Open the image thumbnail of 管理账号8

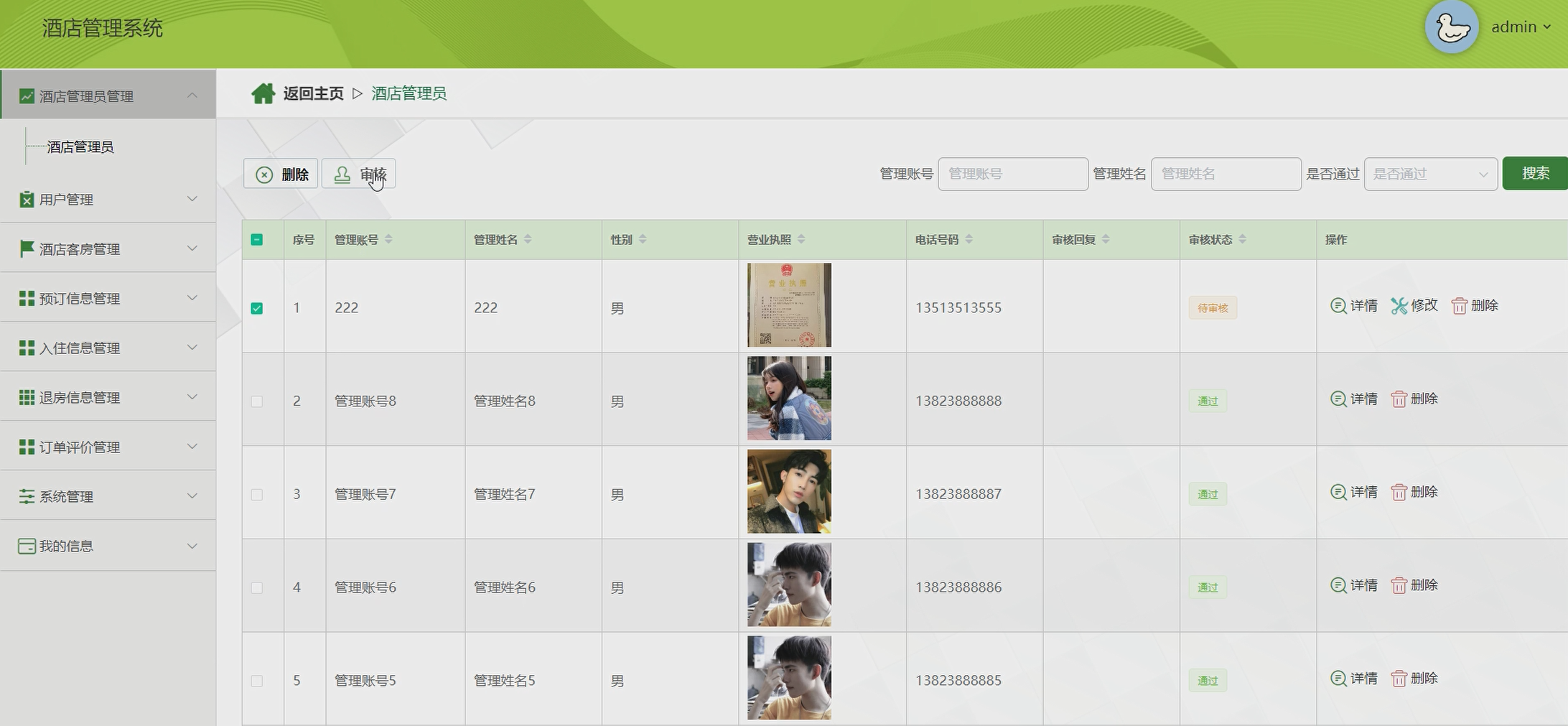pos(789,399)
